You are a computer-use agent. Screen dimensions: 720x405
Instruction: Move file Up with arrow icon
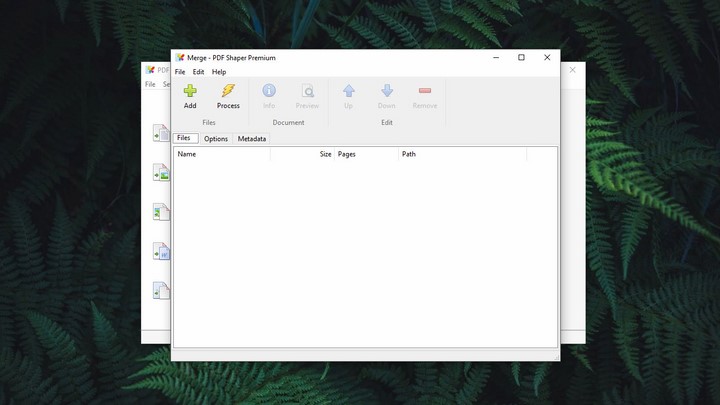tap(349, 91)
